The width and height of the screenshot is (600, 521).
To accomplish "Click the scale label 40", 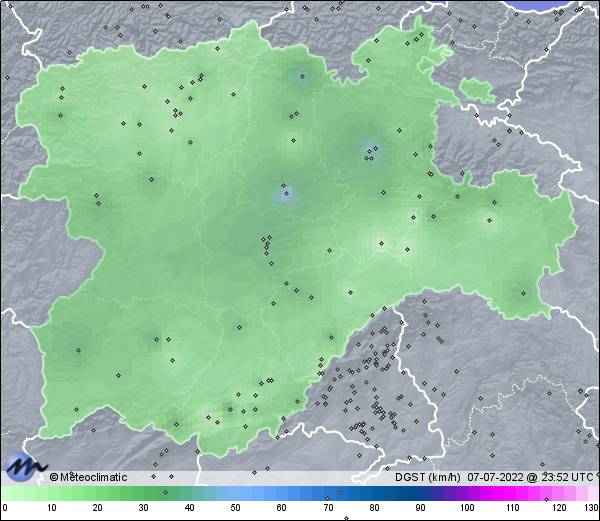I will [190, 508].
